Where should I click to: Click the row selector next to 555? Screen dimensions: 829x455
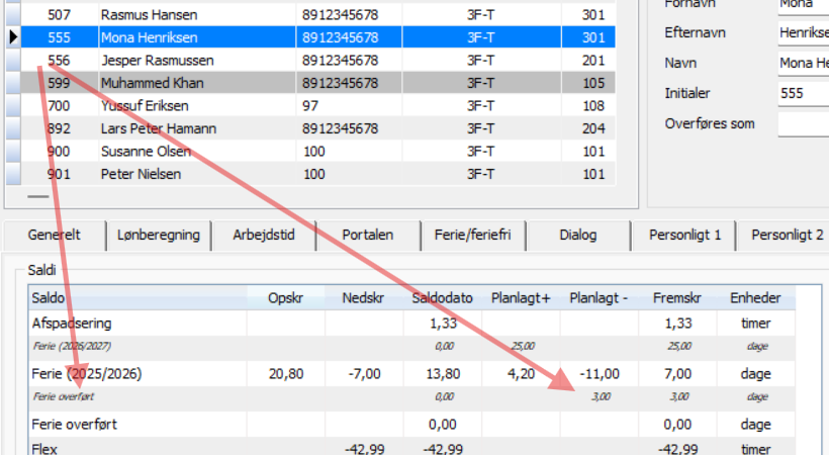[x=13, y=38]
